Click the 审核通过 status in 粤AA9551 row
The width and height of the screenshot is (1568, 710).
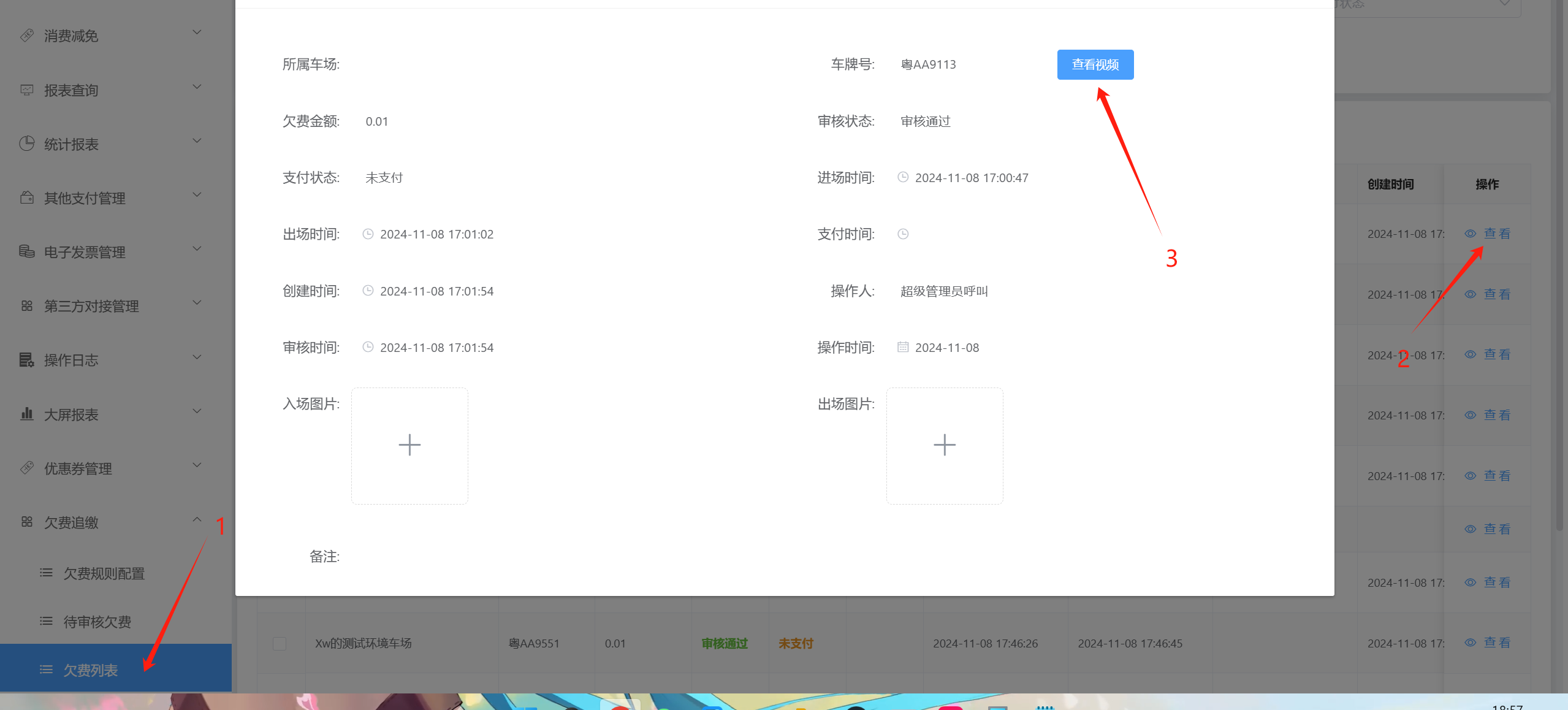click(725, 643)
